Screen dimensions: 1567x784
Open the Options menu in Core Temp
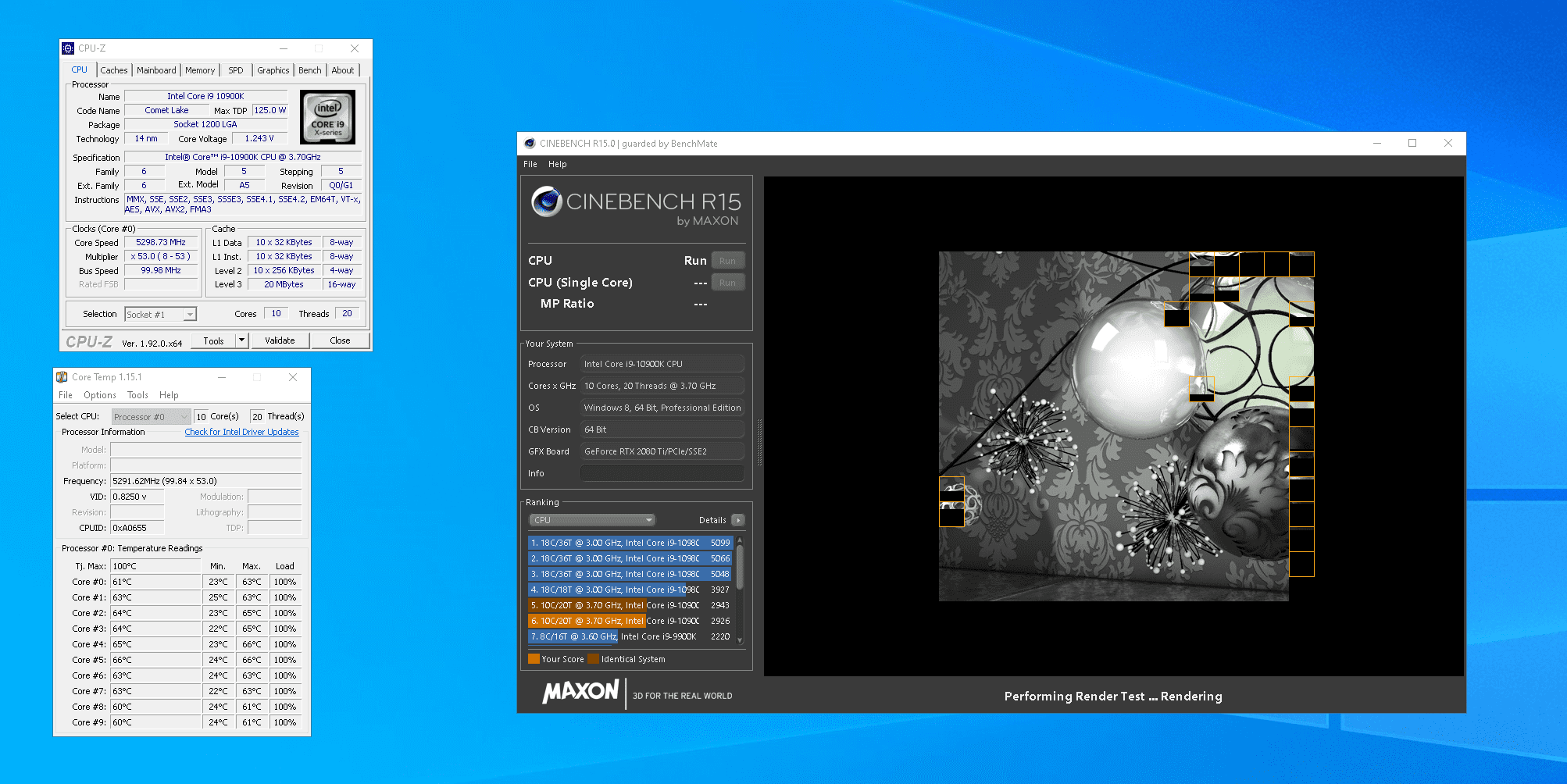(x=100, y=395)
